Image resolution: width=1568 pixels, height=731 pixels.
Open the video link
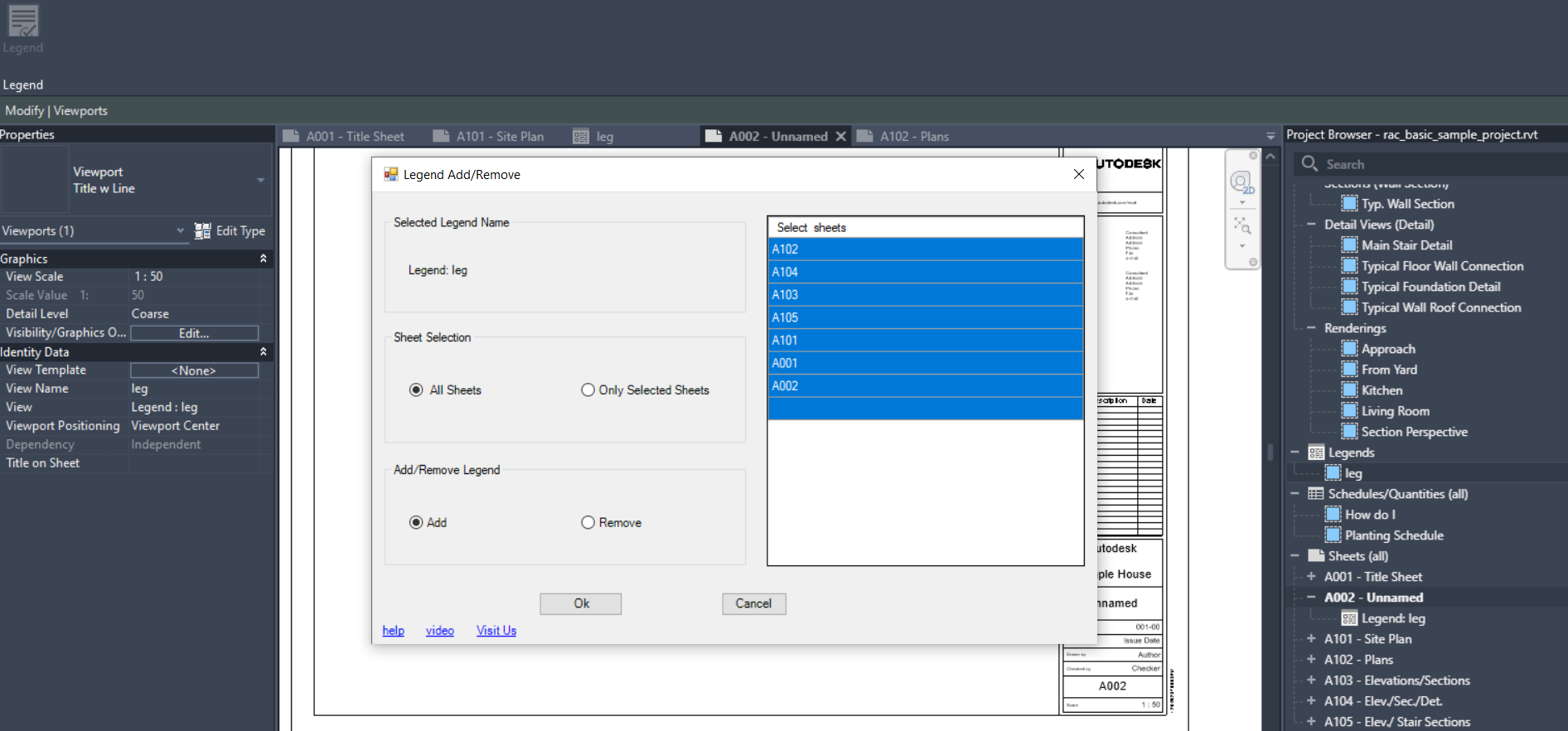pyautogui.click(x=439, y=631)
